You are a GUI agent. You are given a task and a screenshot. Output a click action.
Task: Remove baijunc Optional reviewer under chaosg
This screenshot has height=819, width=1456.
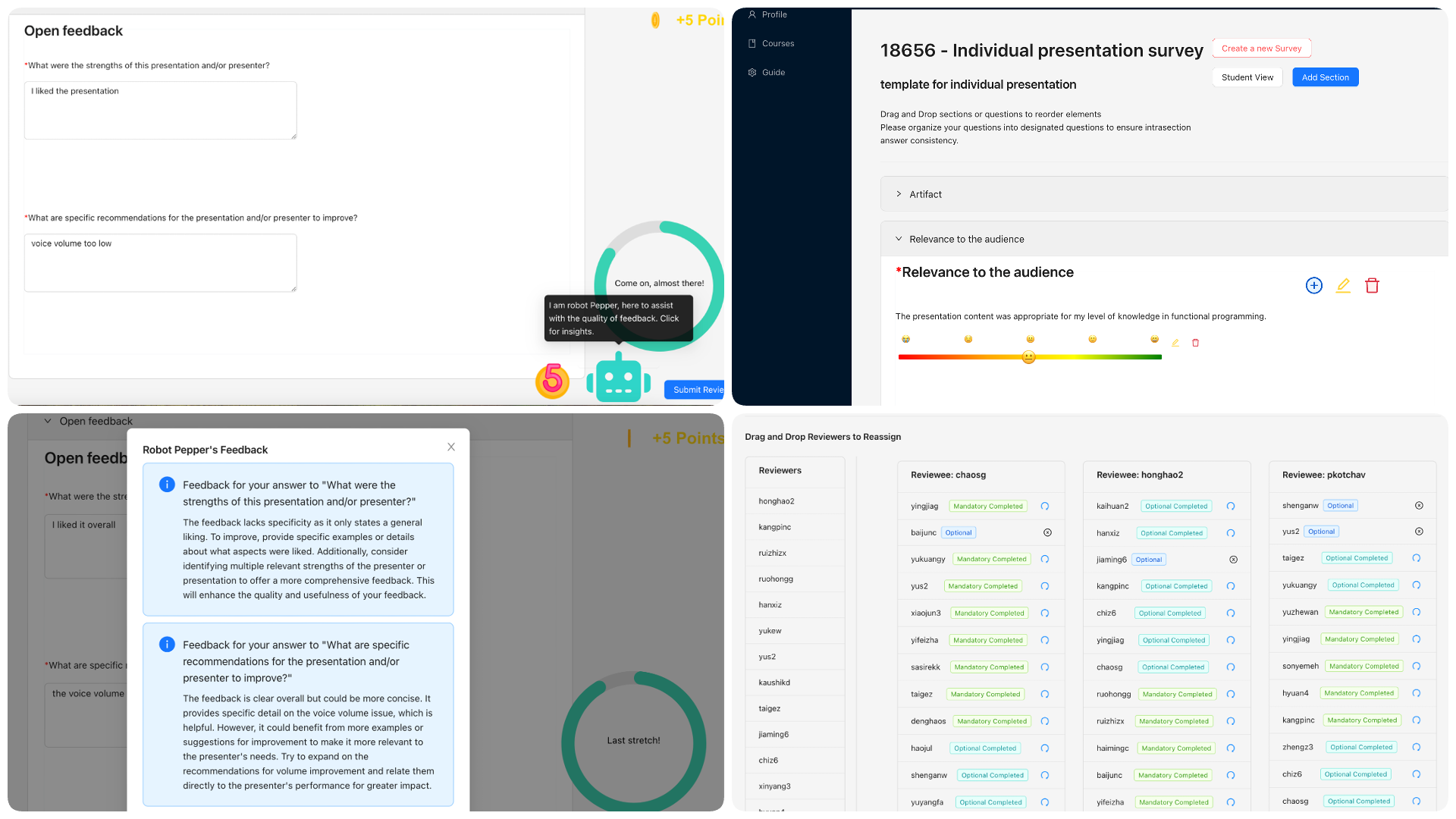(x=1047, y=532)
